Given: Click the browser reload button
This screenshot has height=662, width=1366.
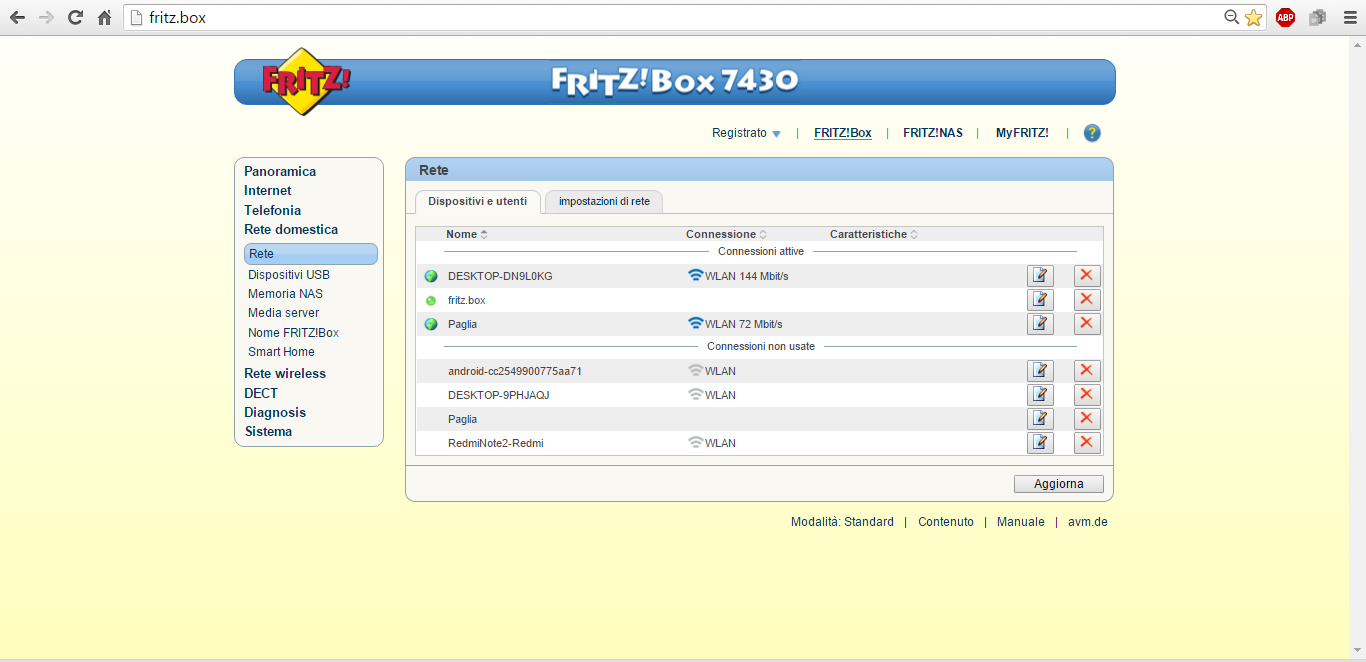Looking at the screenshot, I should click(x=75, y=17).
